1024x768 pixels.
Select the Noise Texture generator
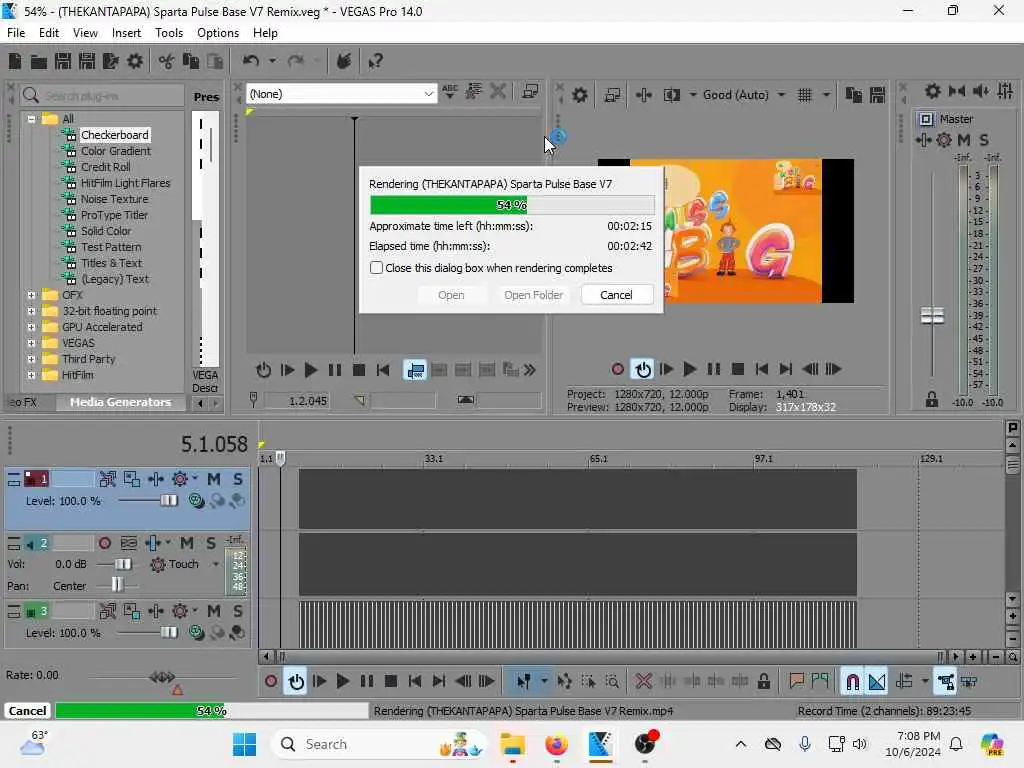click(114, 199)
